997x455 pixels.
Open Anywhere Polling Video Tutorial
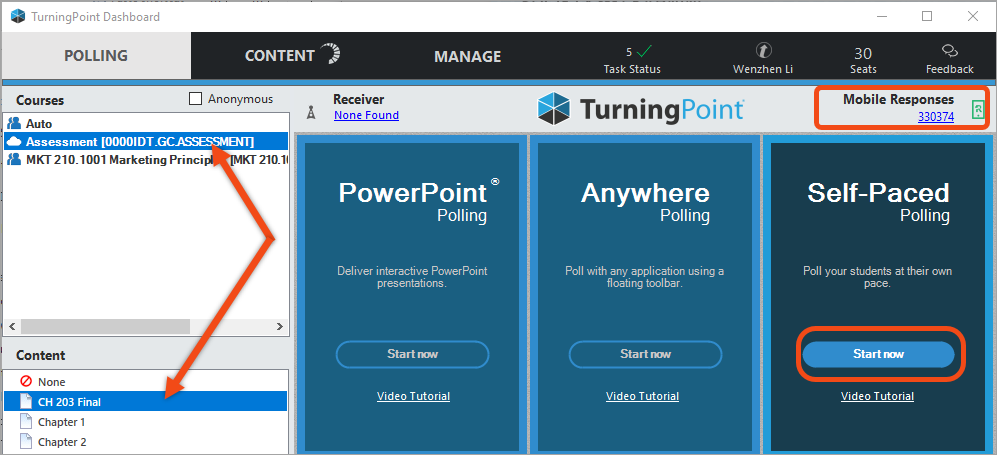coord(642,396)
